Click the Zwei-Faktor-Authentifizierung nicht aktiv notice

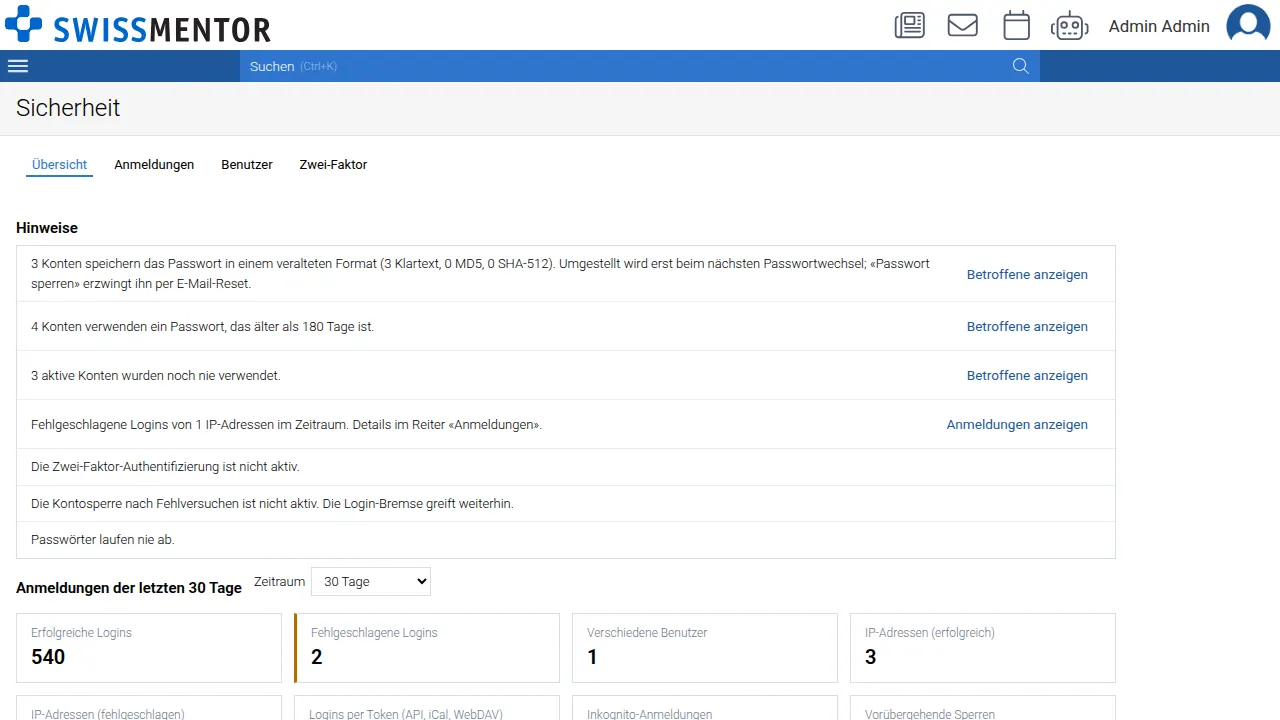566,467
